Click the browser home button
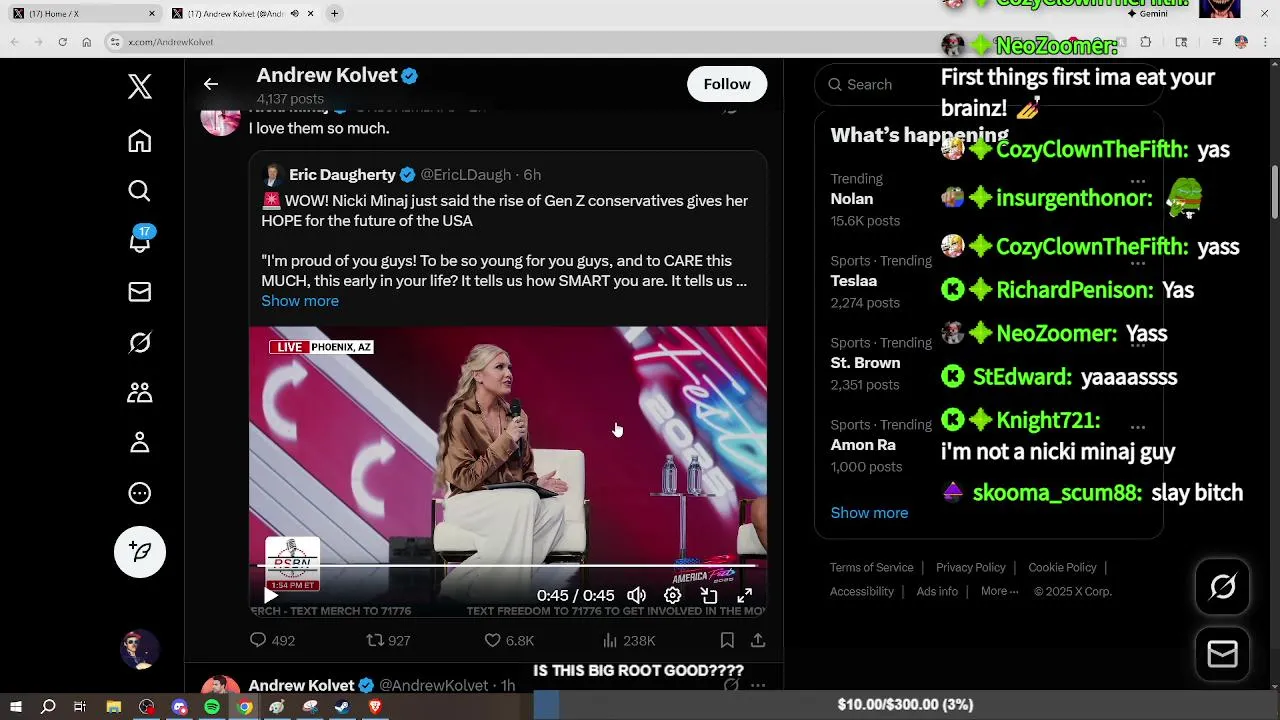Viewport: 1280px width, 720px height. [x=87, y=42]
